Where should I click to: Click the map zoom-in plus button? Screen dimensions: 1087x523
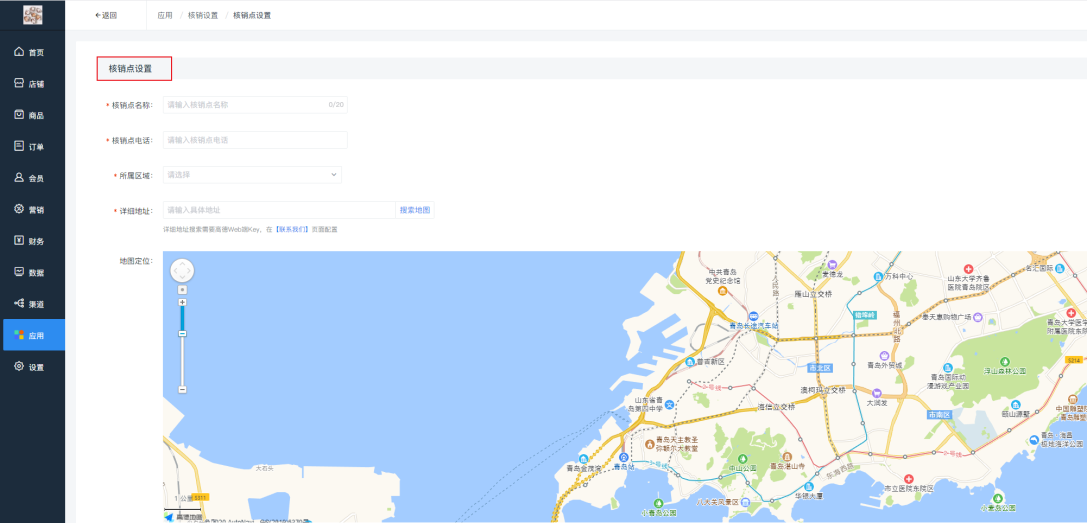click(x=182, y=301)
